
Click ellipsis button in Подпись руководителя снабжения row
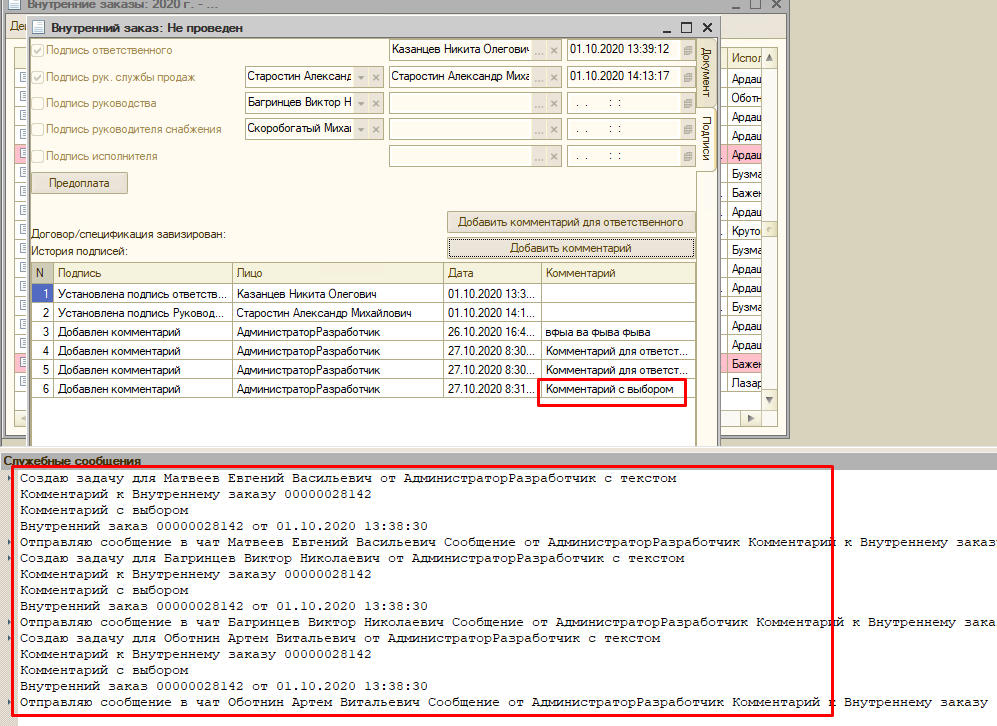pyautogui.click(x=539, y=129)
